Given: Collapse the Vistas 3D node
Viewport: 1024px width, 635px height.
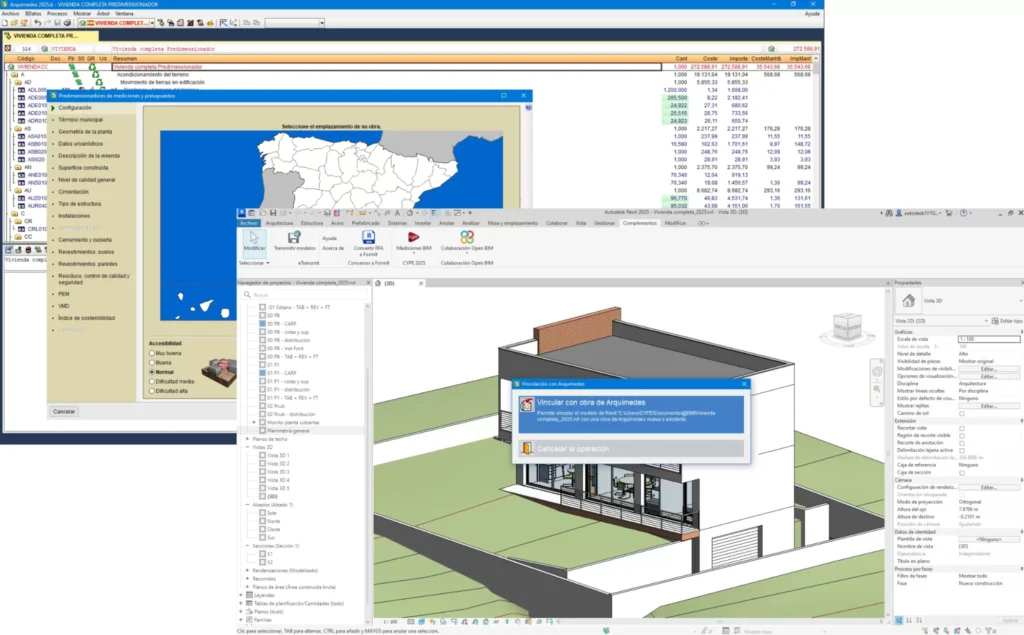Looking at the screenshot, I should [248, 448].
